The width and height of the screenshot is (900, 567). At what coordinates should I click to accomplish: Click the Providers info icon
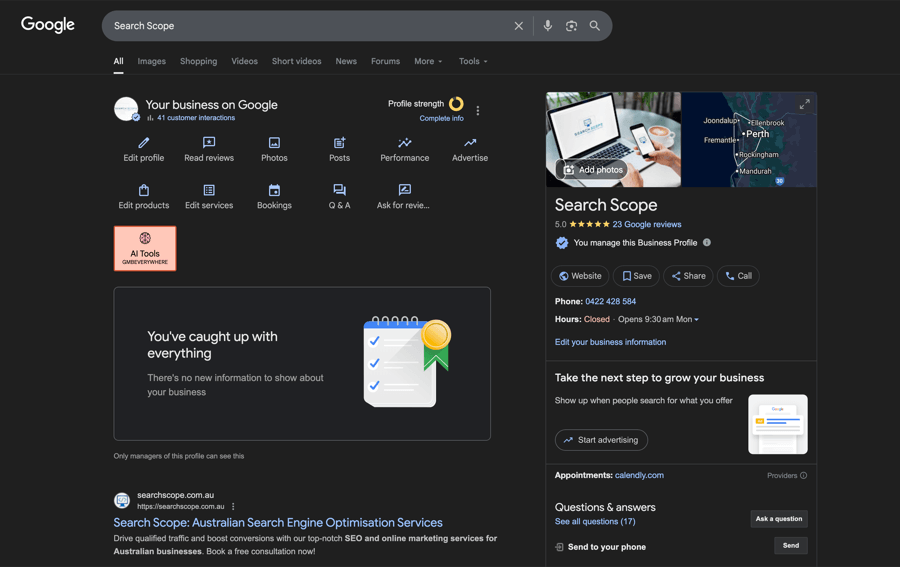coord(804,475)
